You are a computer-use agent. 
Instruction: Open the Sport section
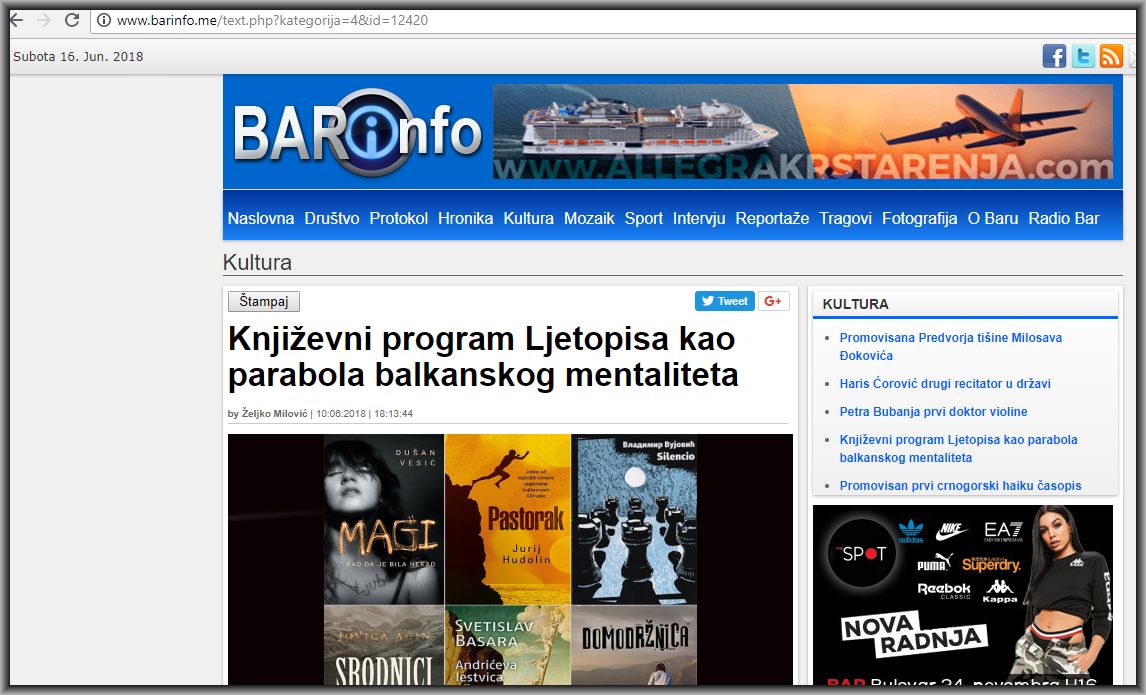[x=644, y=219]
